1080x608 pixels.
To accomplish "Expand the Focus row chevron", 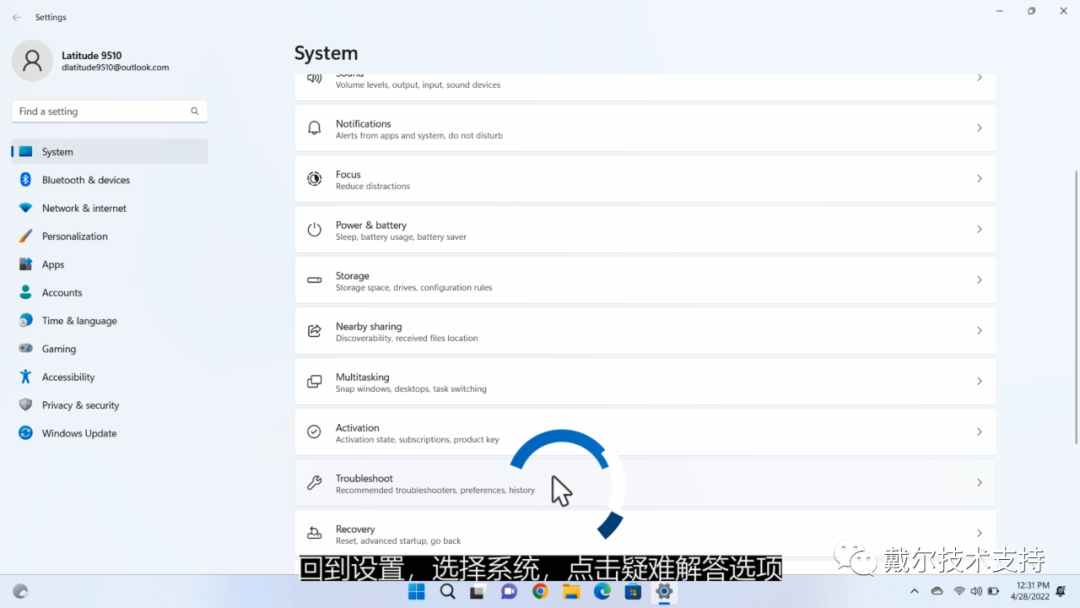I will (979, 178).
